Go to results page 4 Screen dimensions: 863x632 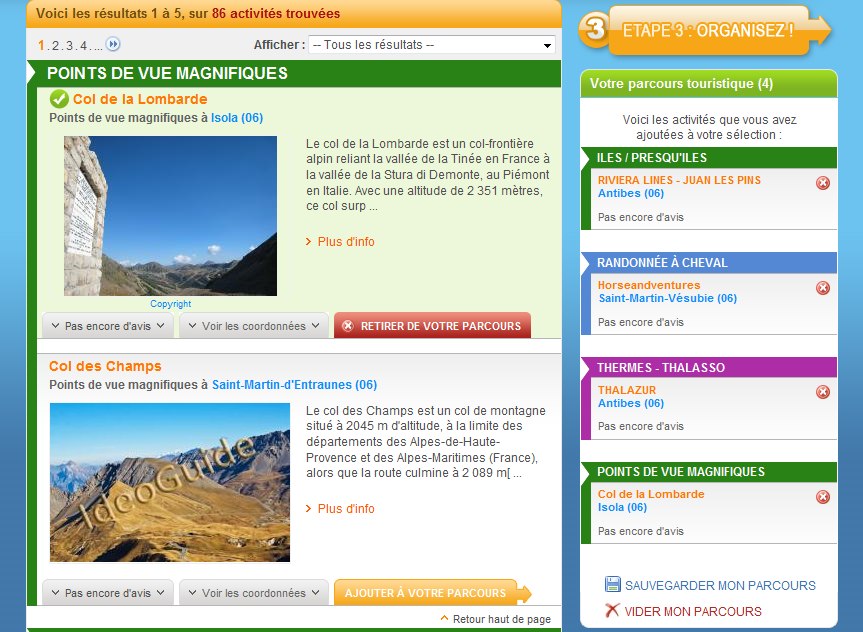tap(84, 45)
